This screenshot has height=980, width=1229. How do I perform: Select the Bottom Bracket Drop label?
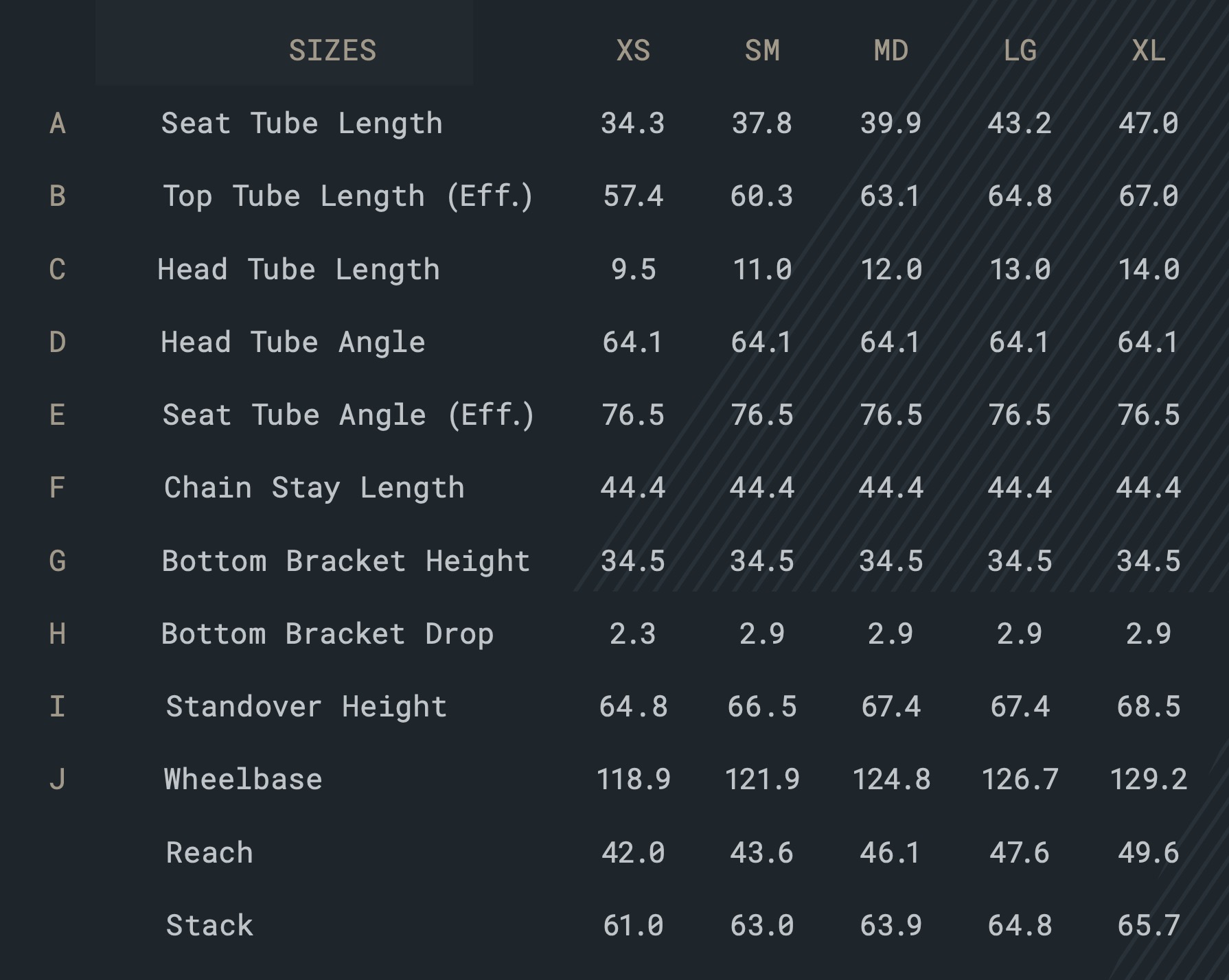[x=327, y=633]
